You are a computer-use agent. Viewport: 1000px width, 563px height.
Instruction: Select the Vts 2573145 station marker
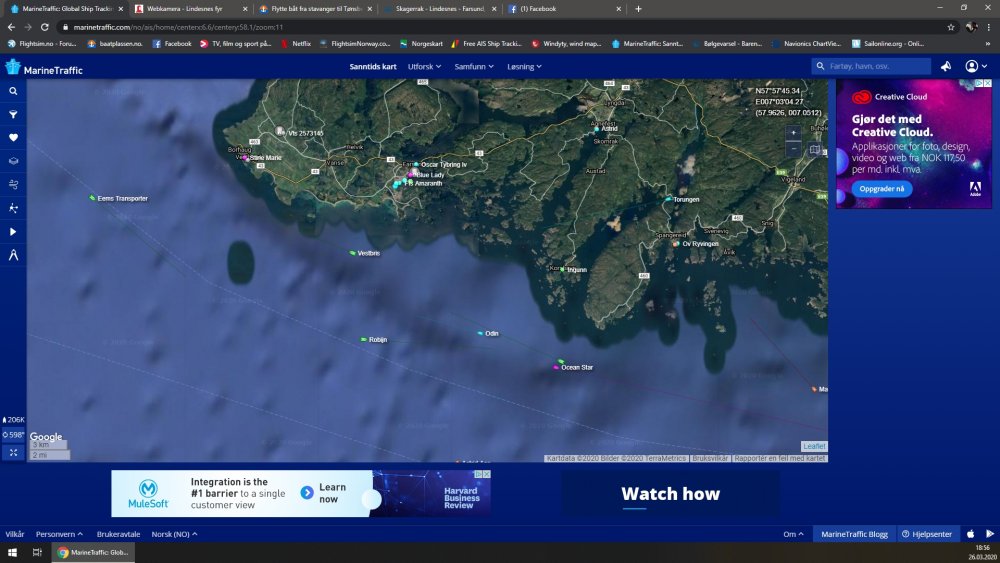point(280,131)
